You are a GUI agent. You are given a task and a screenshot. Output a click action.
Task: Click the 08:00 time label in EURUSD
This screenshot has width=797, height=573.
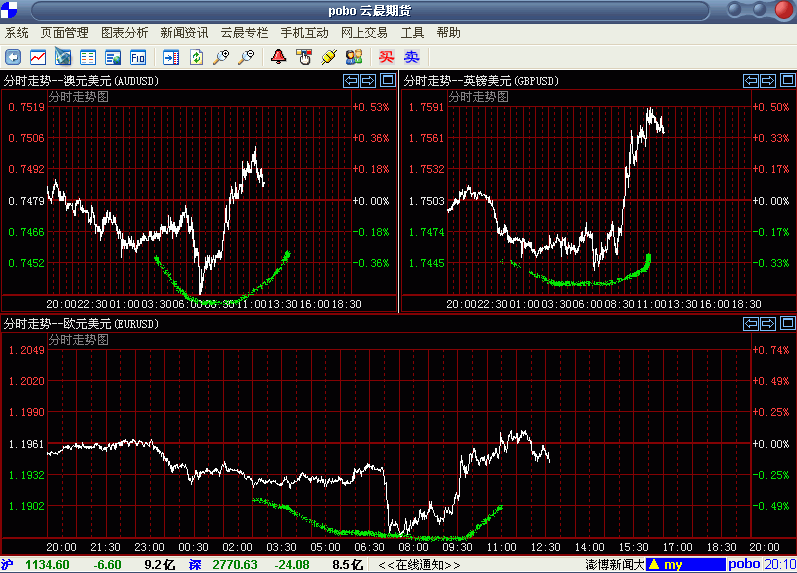click(413, 548)
